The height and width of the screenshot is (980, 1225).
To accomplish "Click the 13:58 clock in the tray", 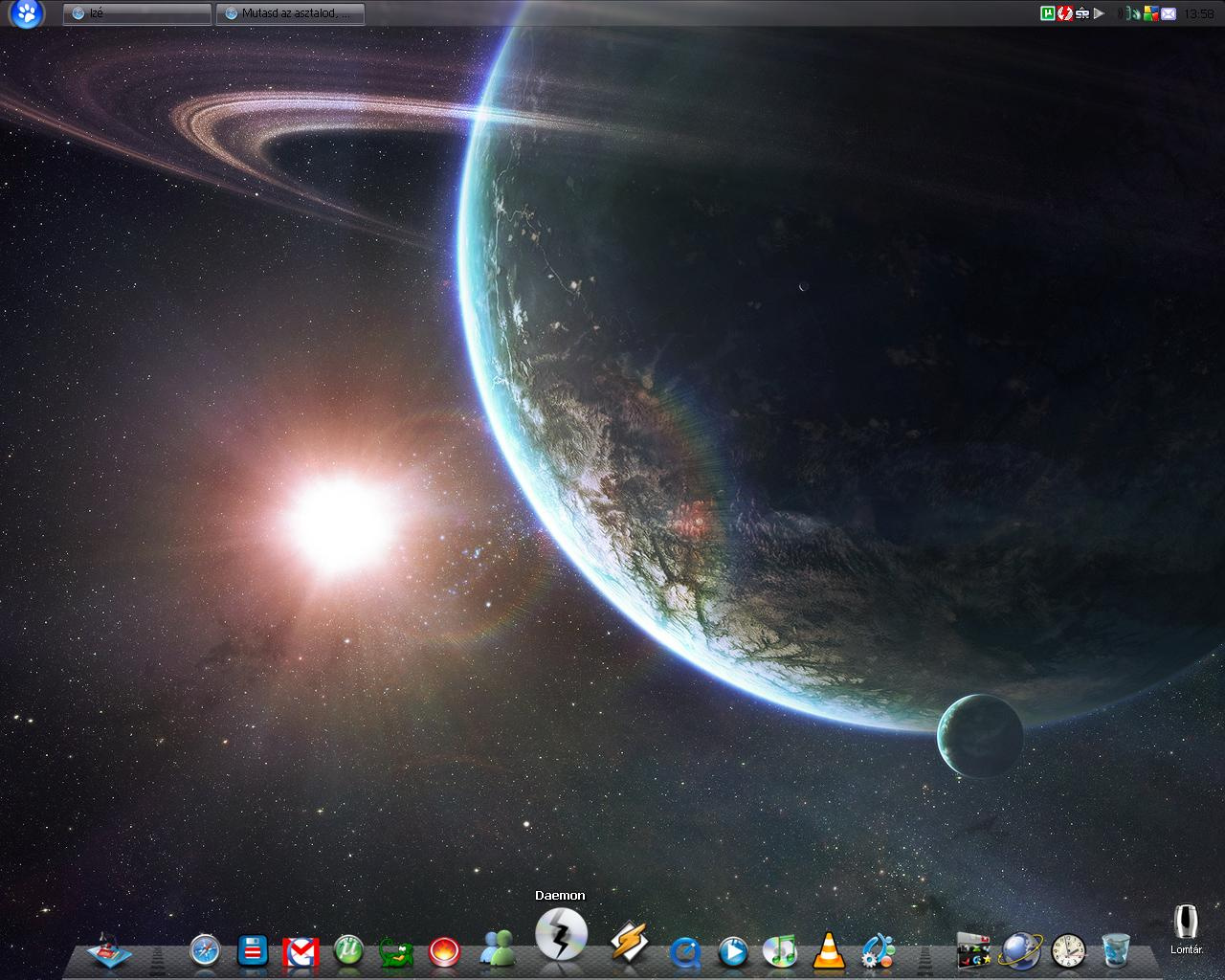I will (1198, 13).
